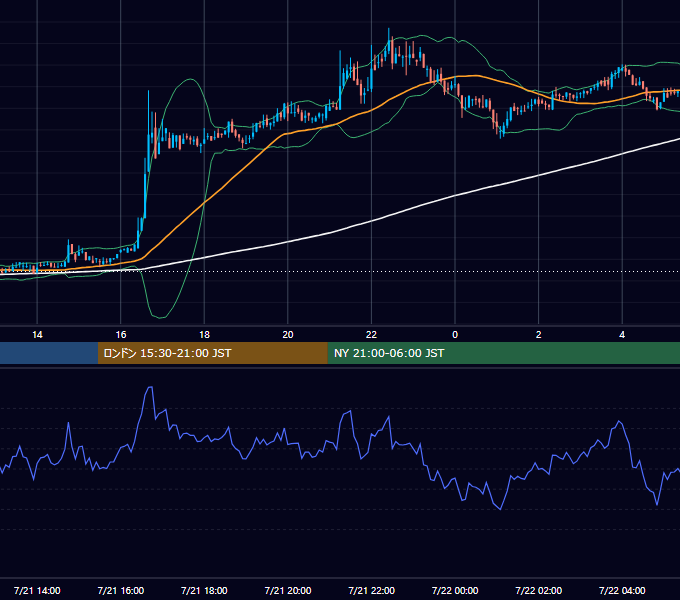
Task: Click the blue session bar before London
Action: (49, 353)
